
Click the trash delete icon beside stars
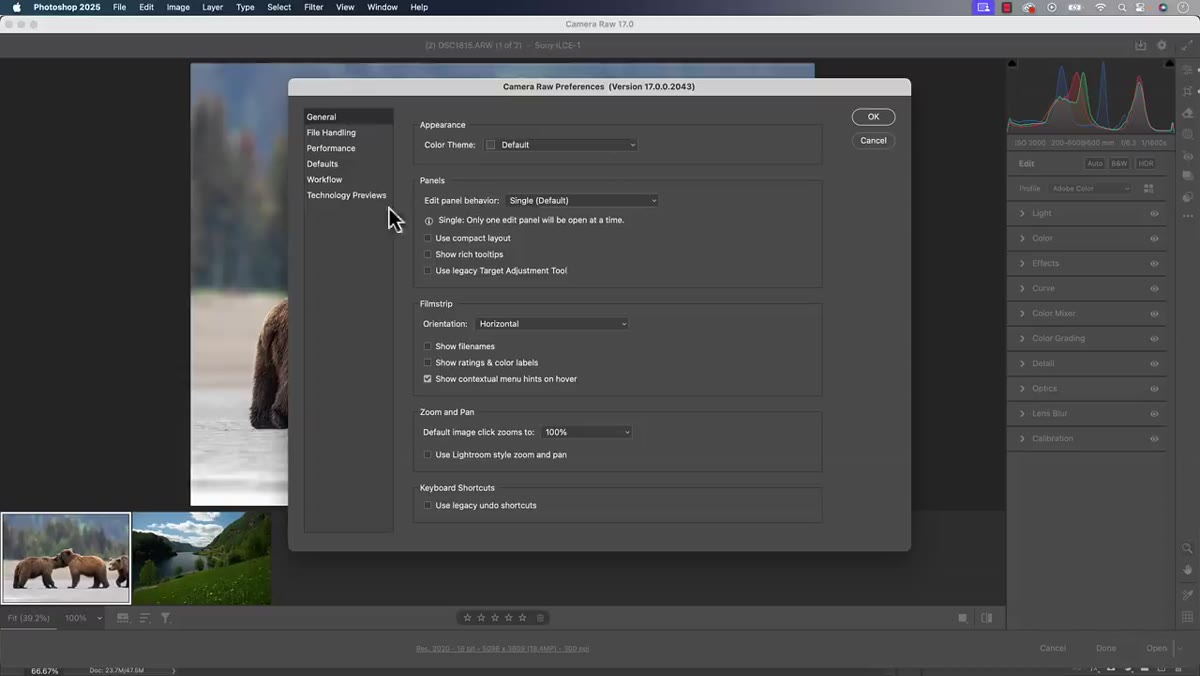541,618
